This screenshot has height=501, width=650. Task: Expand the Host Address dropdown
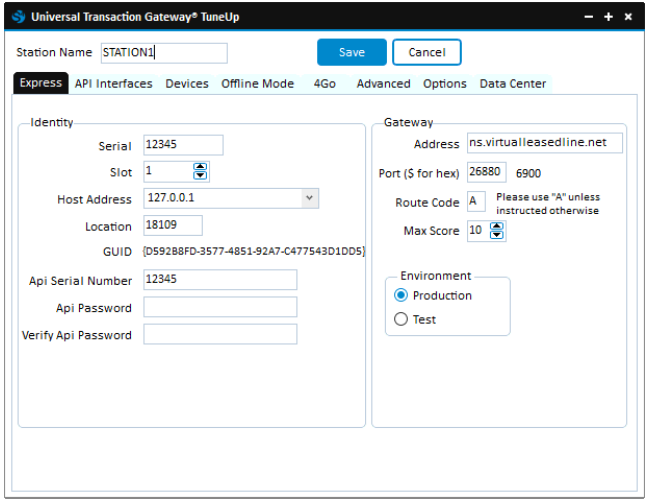click(309, 199)
